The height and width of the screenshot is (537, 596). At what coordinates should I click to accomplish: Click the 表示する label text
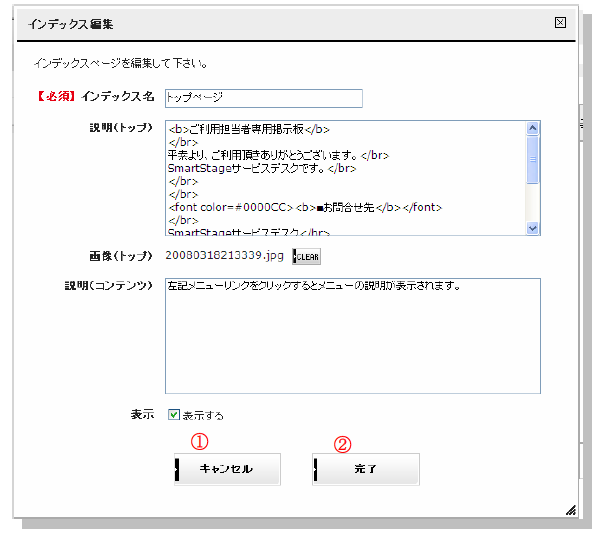[203, 415]
